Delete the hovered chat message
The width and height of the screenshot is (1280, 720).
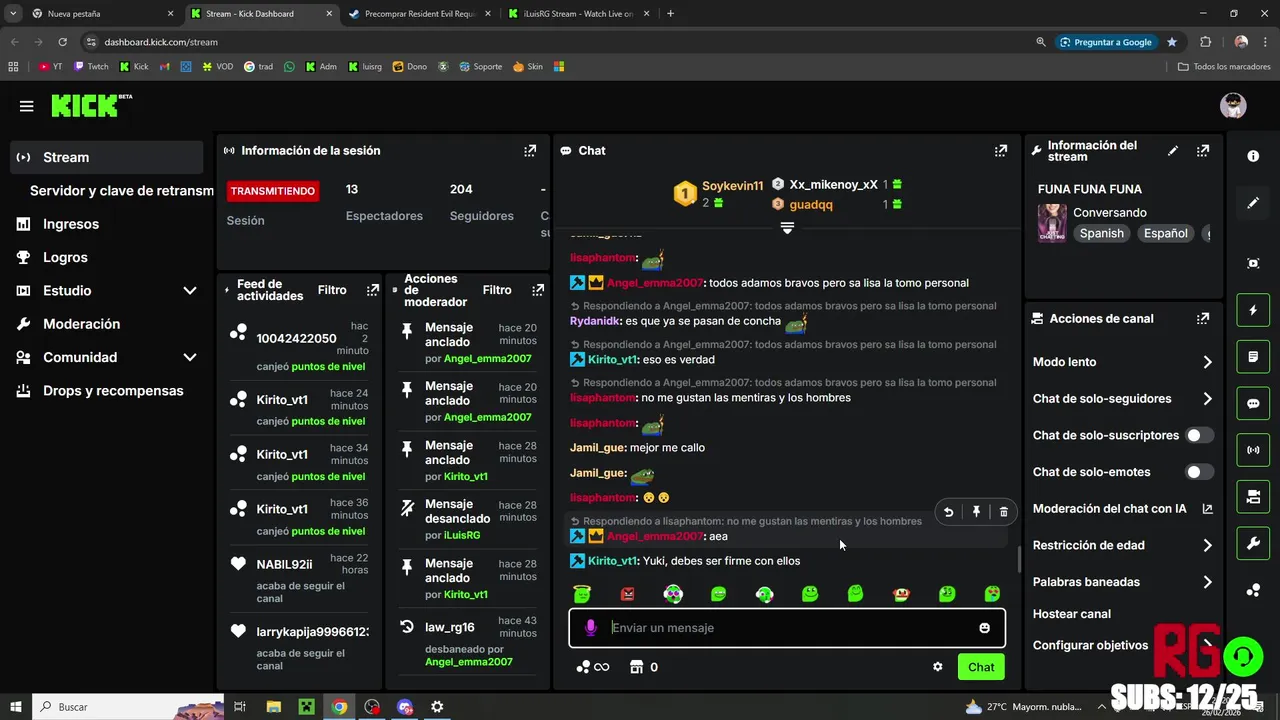coord(1004,512)
